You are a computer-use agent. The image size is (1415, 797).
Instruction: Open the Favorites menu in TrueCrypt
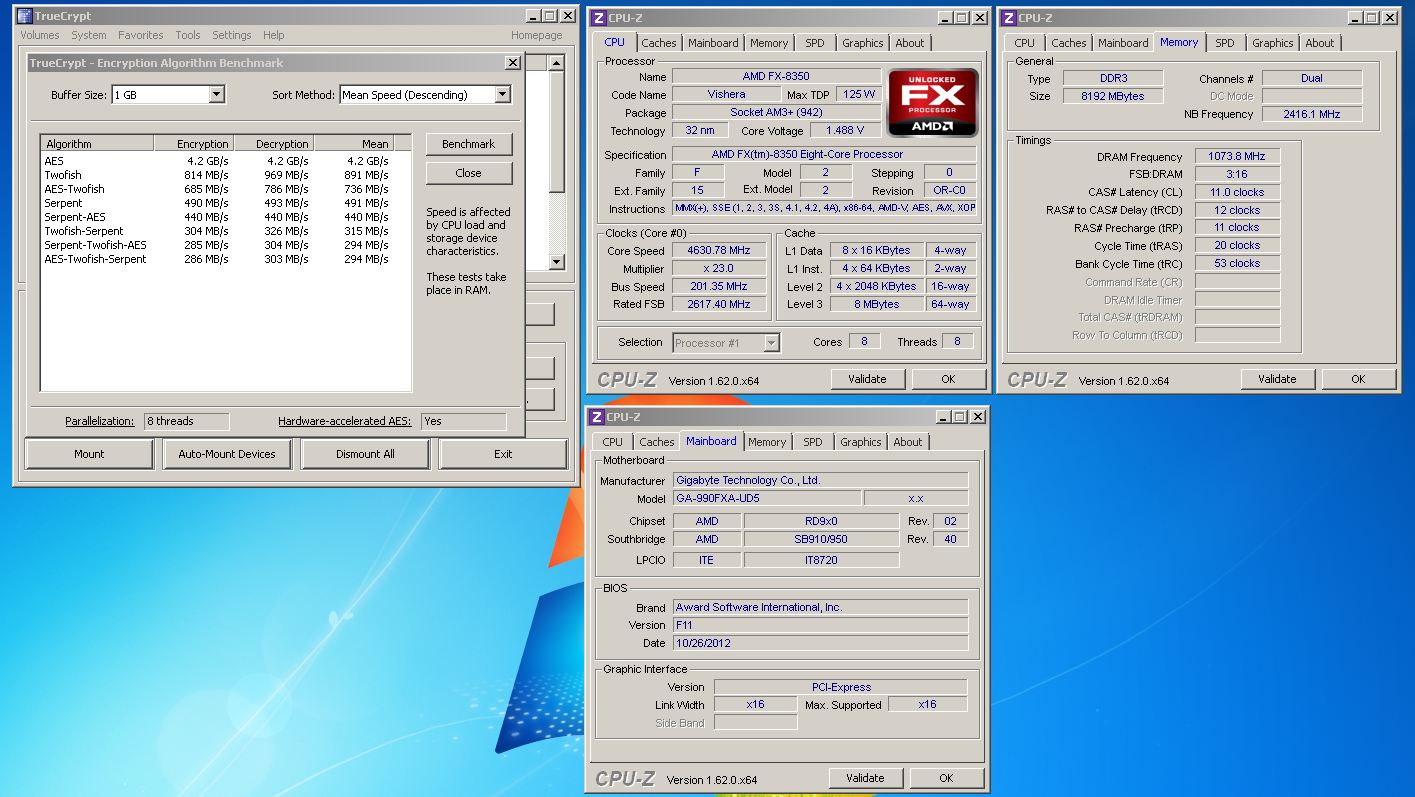(x=140, y=35)
